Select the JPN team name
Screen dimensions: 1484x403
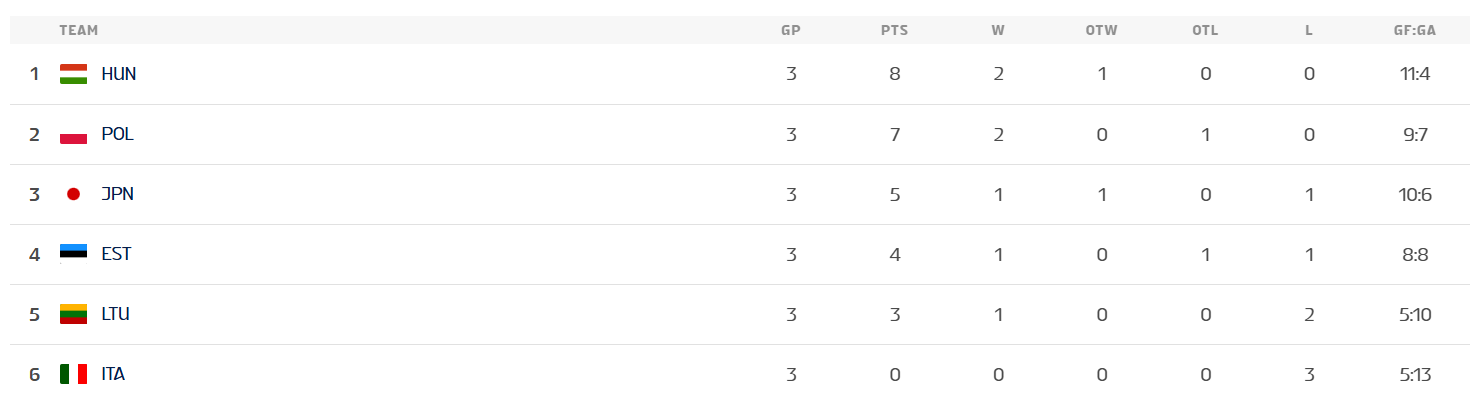point(117,194)
